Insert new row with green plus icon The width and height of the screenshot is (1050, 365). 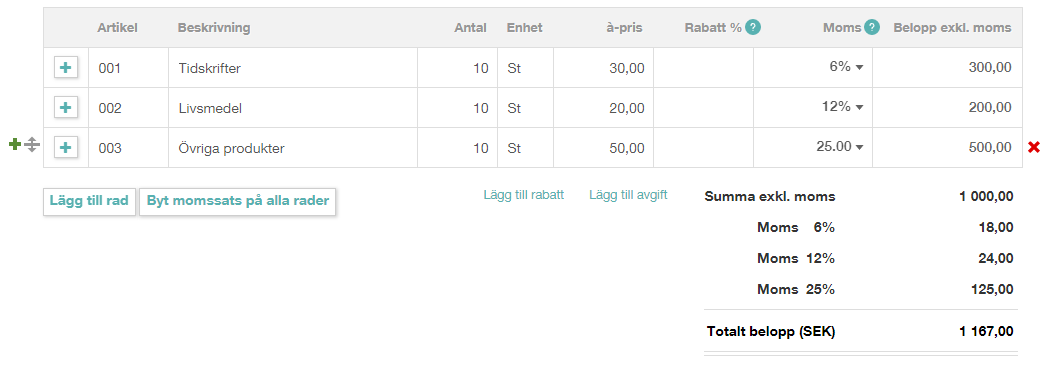point(15,144)
